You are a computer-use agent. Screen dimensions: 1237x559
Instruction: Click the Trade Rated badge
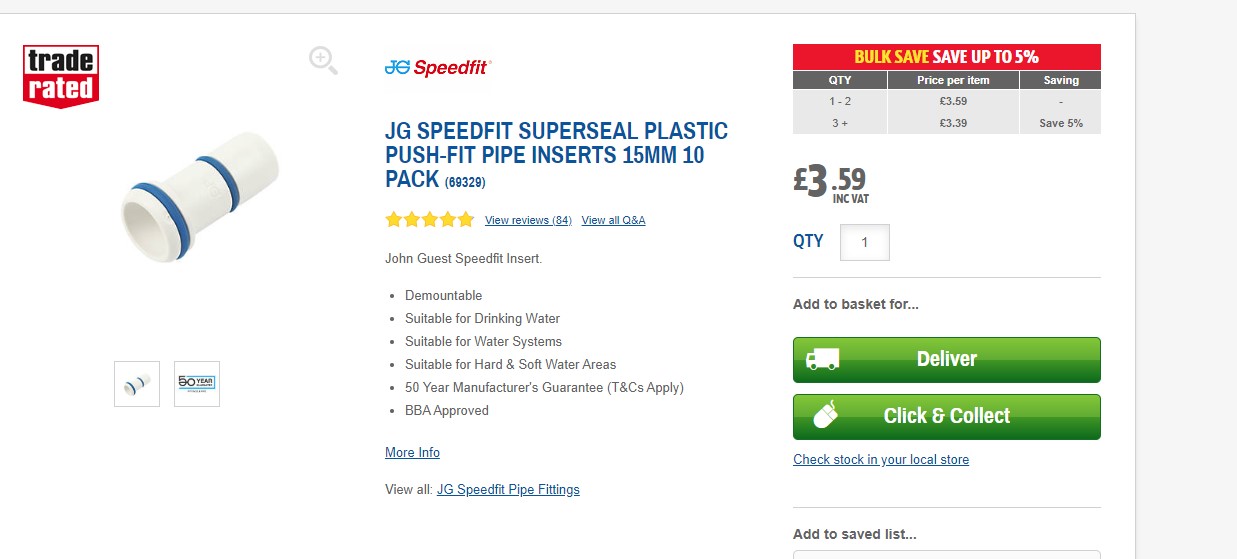(61, 76)
